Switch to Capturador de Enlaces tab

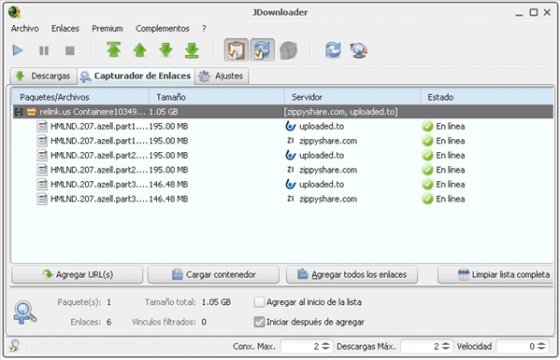pos(136,76)
